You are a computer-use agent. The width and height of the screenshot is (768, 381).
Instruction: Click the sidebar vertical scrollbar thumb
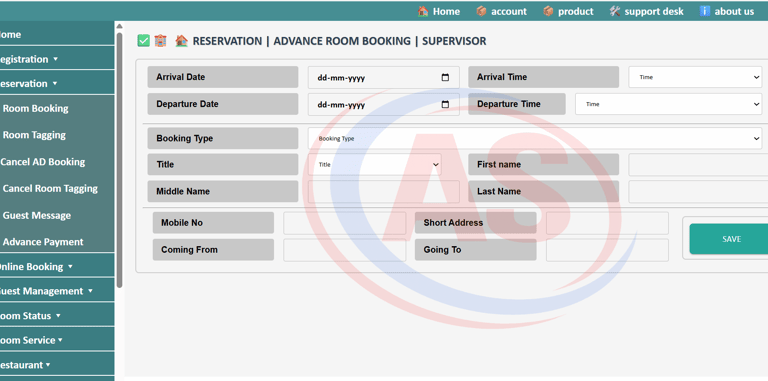[120, 160]
